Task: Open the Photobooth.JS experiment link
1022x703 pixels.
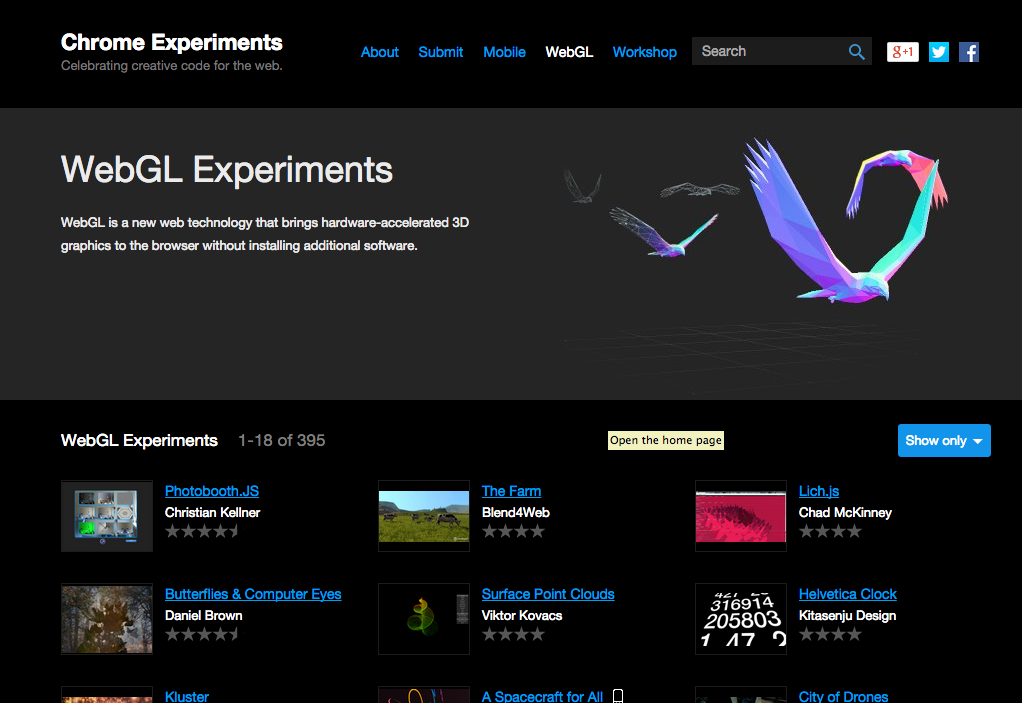Action: click(x=212, y=491)
